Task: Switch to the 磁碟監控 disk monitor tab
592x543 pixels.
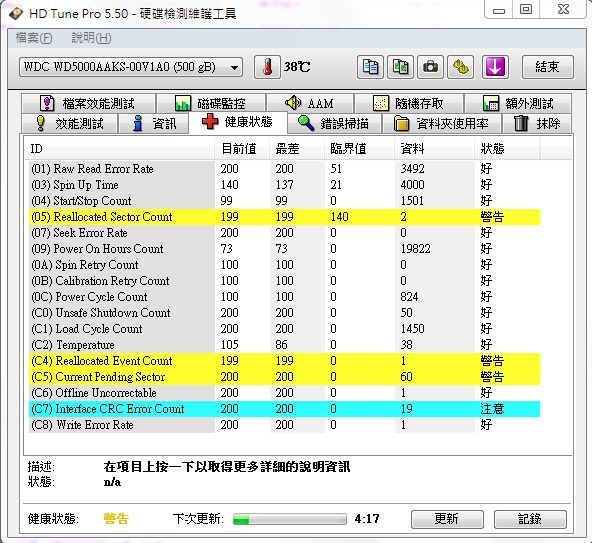Action: tap(211, 103)
